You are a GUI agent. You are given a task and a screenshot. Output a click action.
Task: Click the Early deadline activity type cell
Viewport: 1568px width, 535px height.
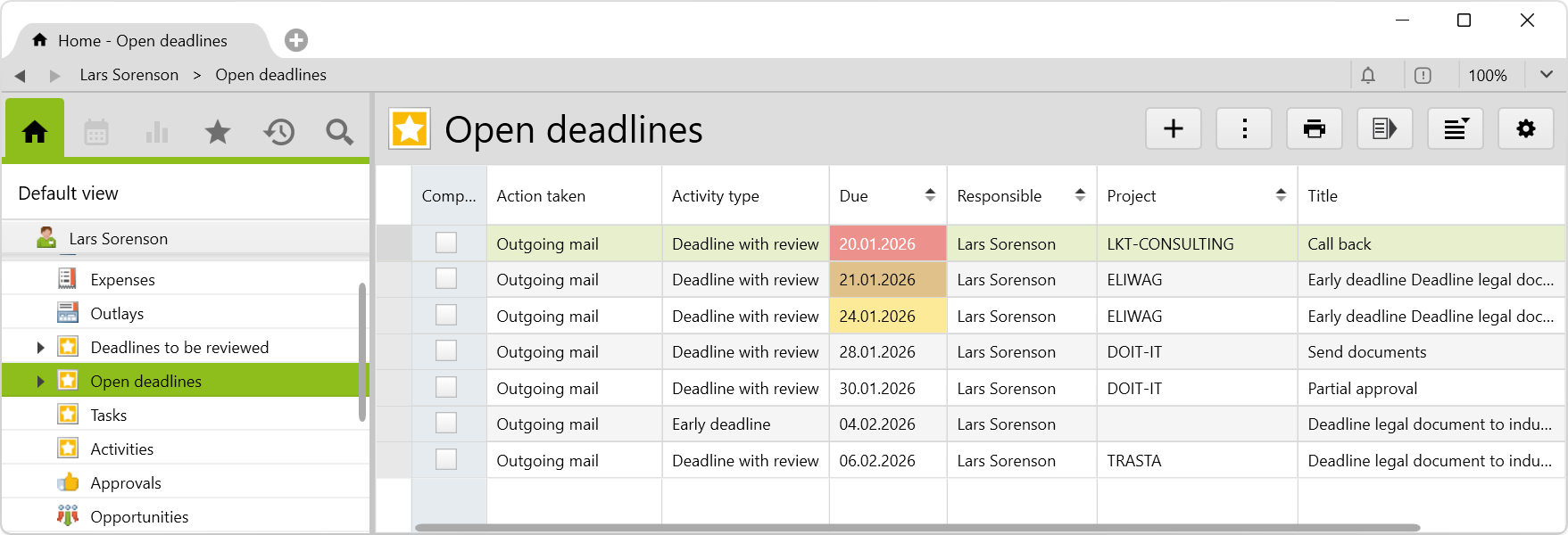point(745,424)
